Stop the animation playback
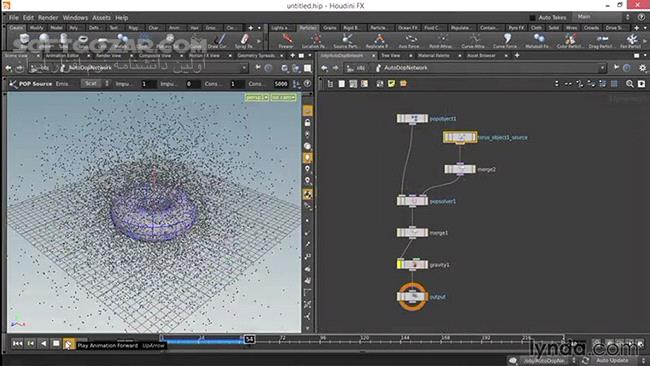Image resolution: width=650 pixels, height=366 pixels. click(56, 344)
